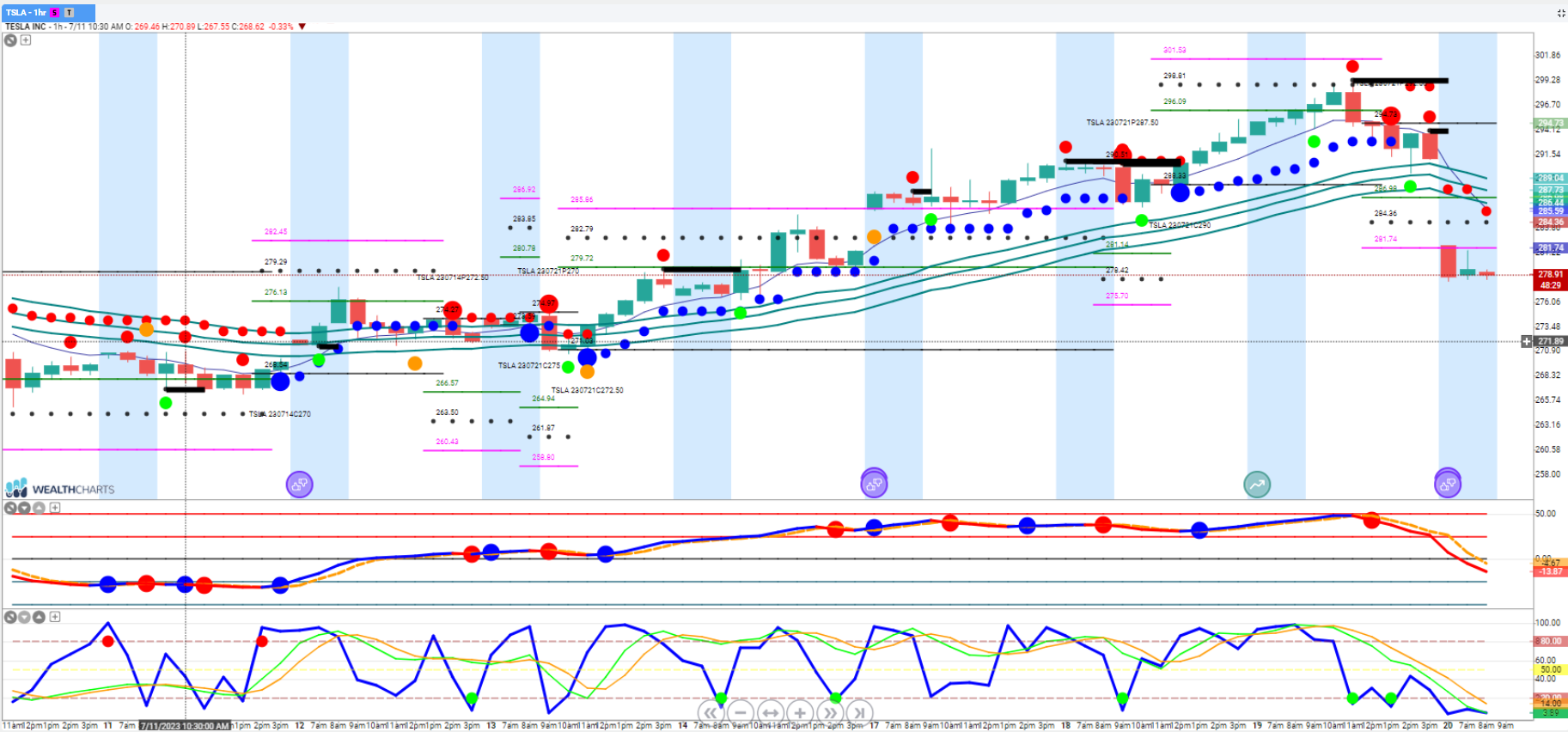Move the middle oscillator pane down
The height and width of the screenshot is (732, 1568).
click(x=25, y=508)
